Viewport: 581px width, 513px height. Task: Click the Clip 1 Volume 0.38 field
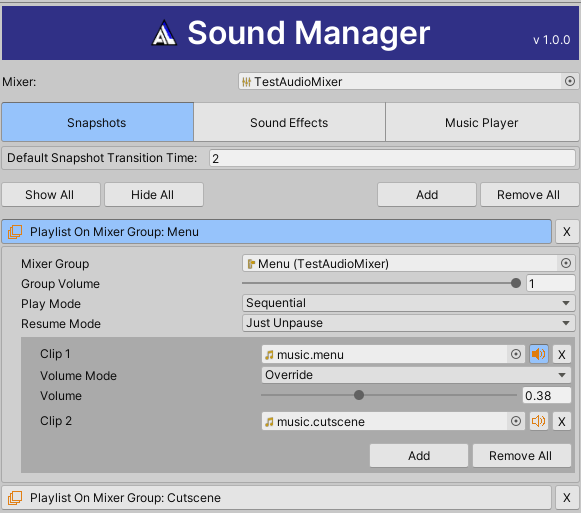coord(547,395)
